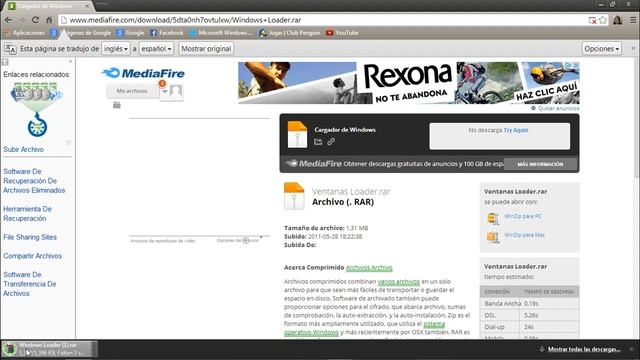Open the download item options arrow
The height and width of the screenshot is (360, 640).
coord(94,349)
